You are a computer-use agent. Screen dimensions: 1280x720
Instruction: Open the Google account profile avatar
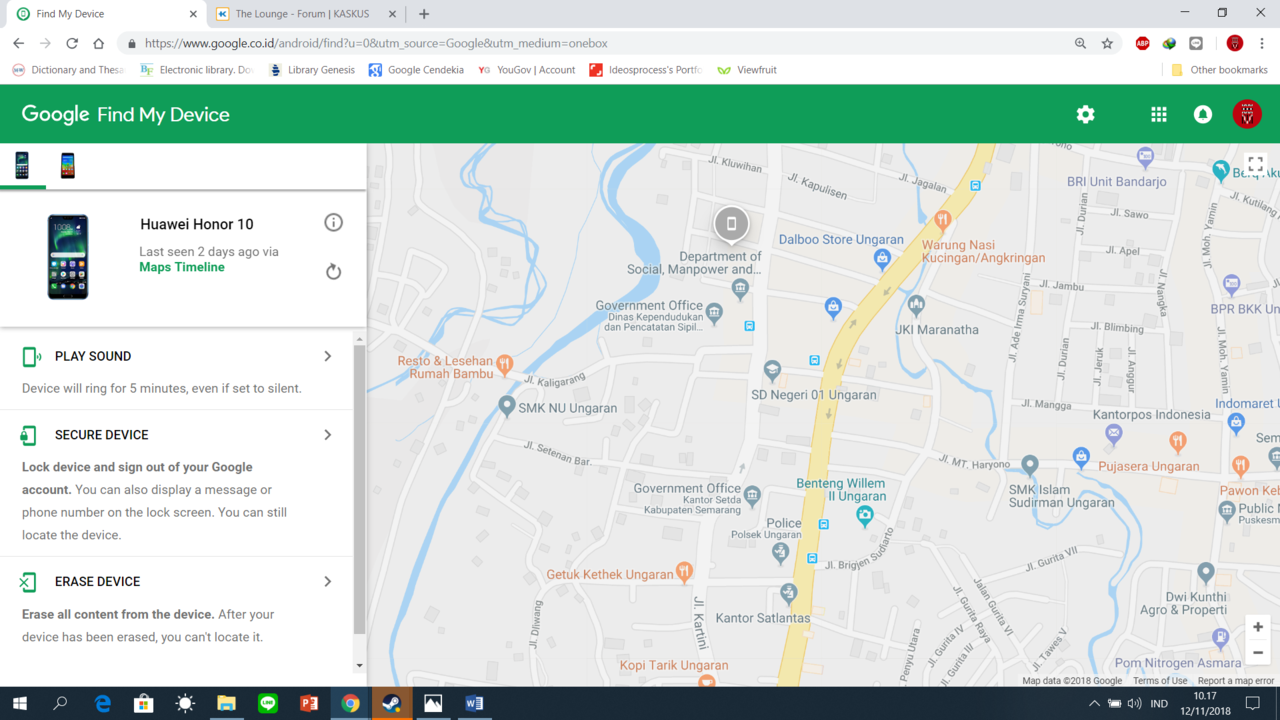point(1247,114)
